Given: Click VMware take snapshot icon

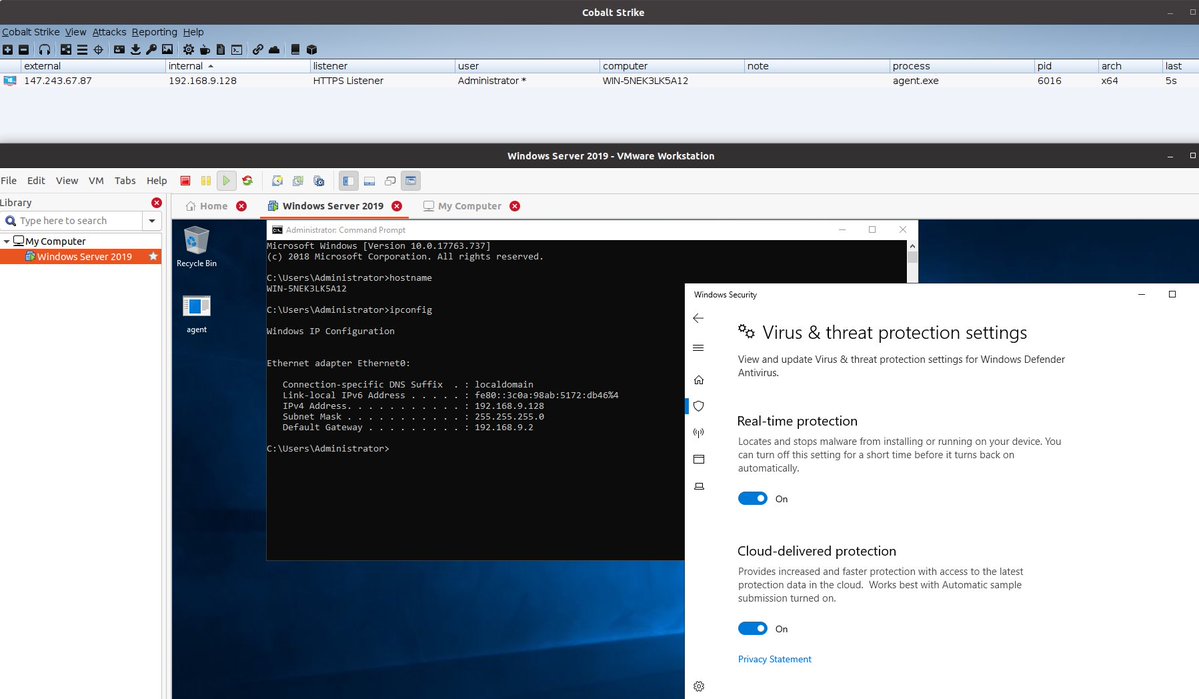Looking at the screenshot, I should (278, 181).
